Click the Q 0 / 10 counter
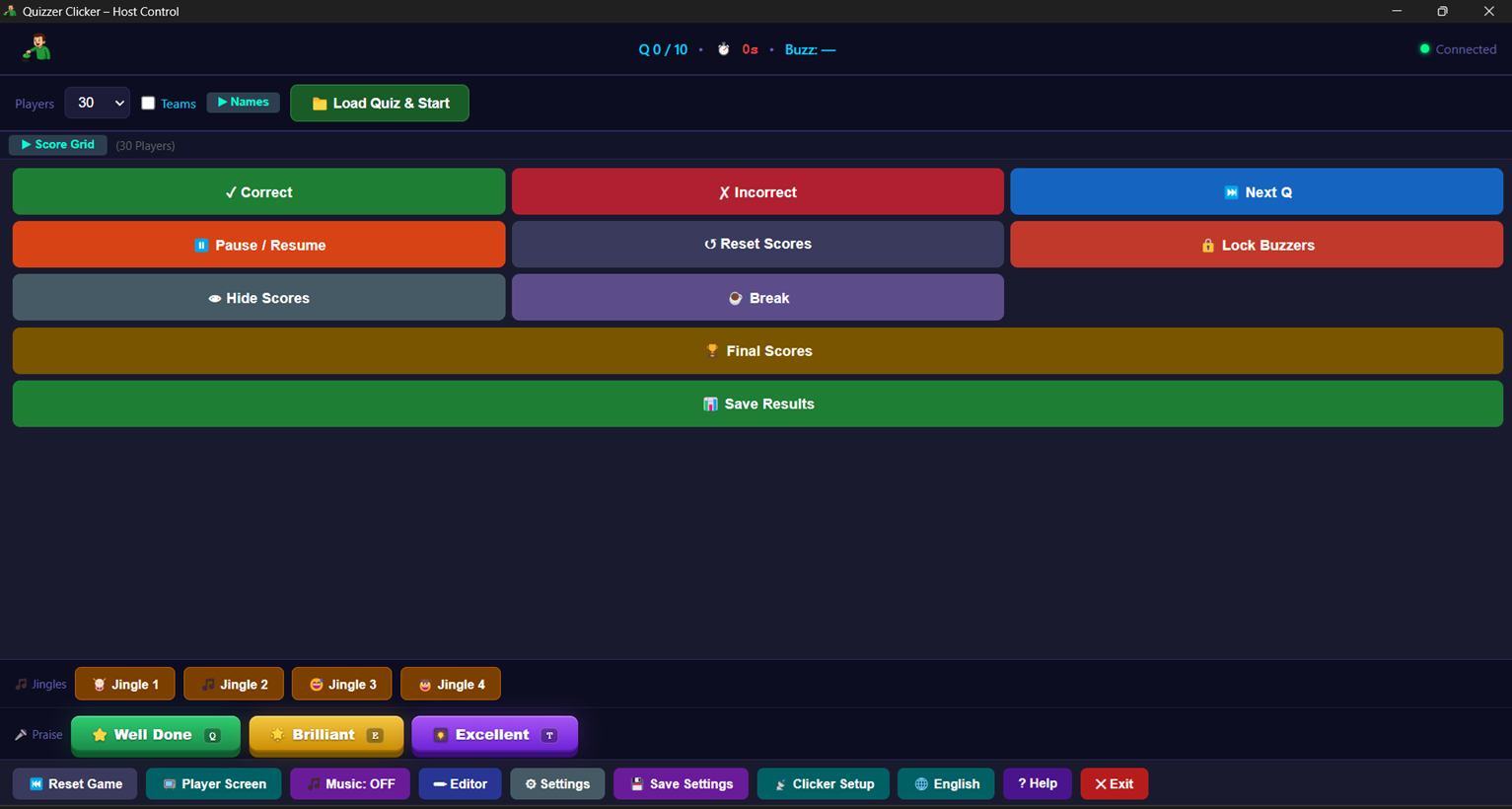The width and height of the screenshot is (1512, 809). click(x=663, y=49)
